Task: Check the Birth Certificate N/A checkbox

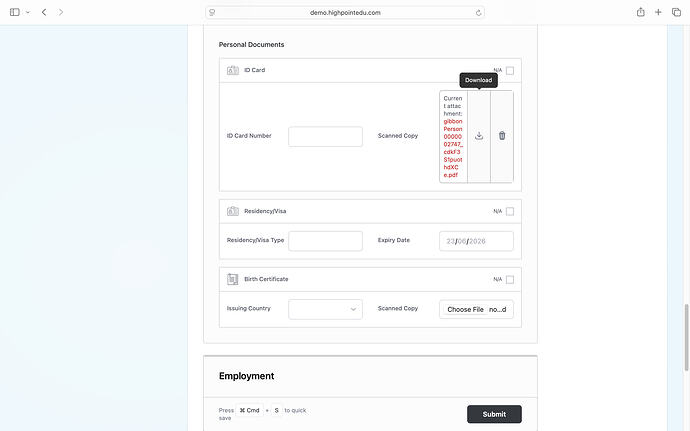Action: coord(510,280)
